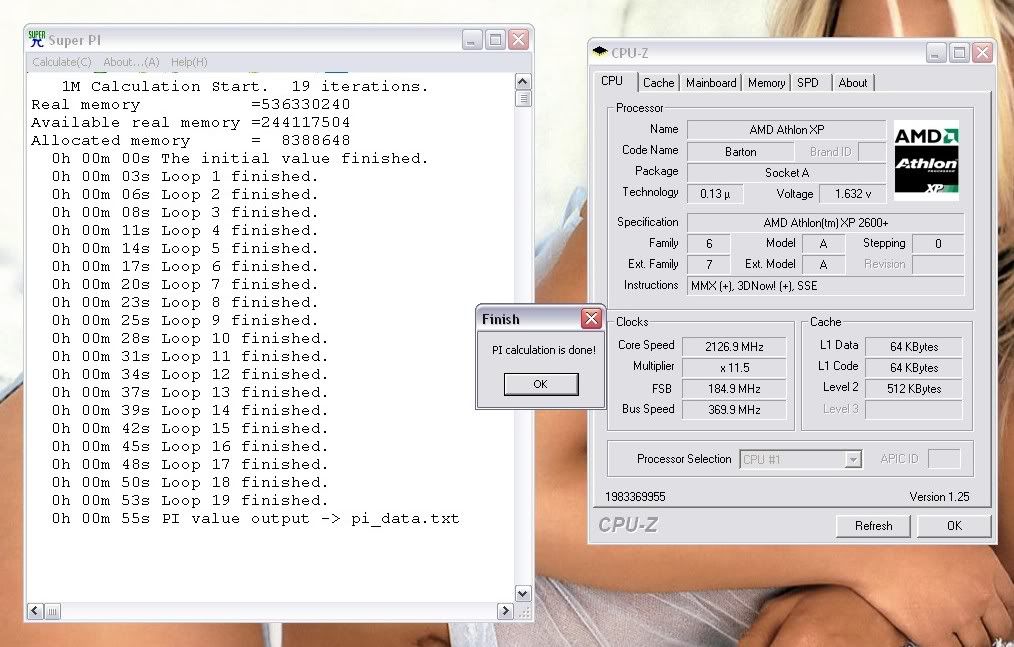Click the Version 1.25 text
The width and height of the screenshot is (1014, 647).
pyautogui.click(x=939, y=497)
